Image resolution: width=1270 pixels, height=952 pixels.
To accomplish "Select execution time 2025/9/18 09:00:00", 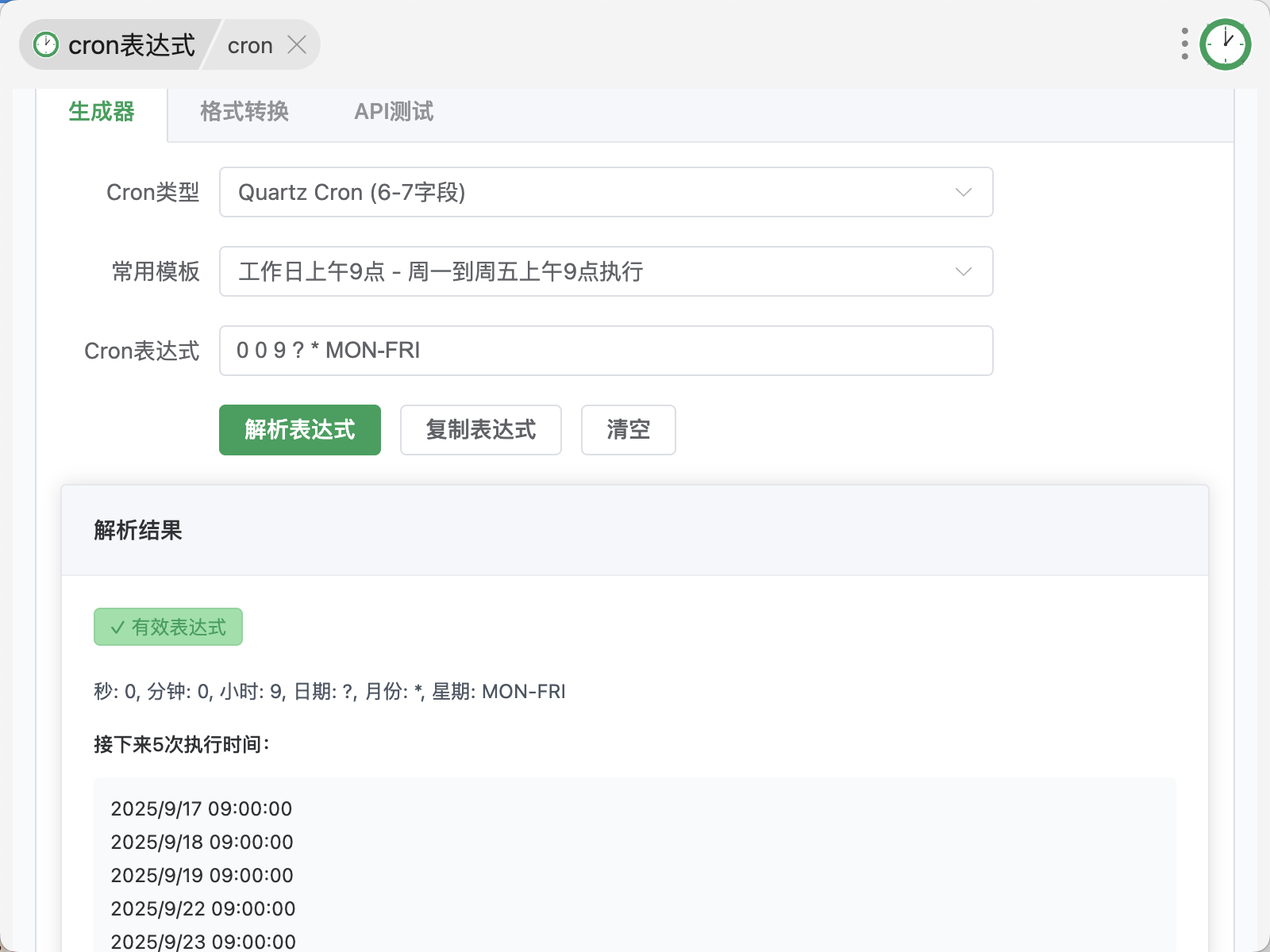I will [202, 842].
